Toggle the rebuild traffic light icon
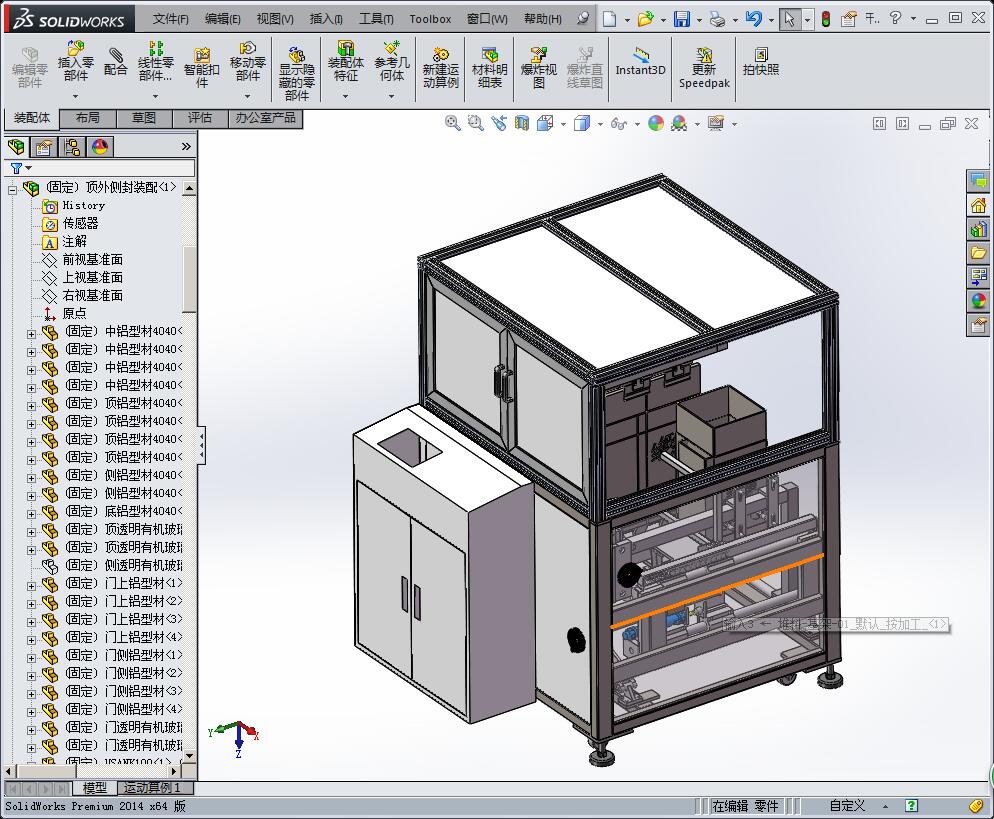Viewport: 994px width, 819px height. 825,19
